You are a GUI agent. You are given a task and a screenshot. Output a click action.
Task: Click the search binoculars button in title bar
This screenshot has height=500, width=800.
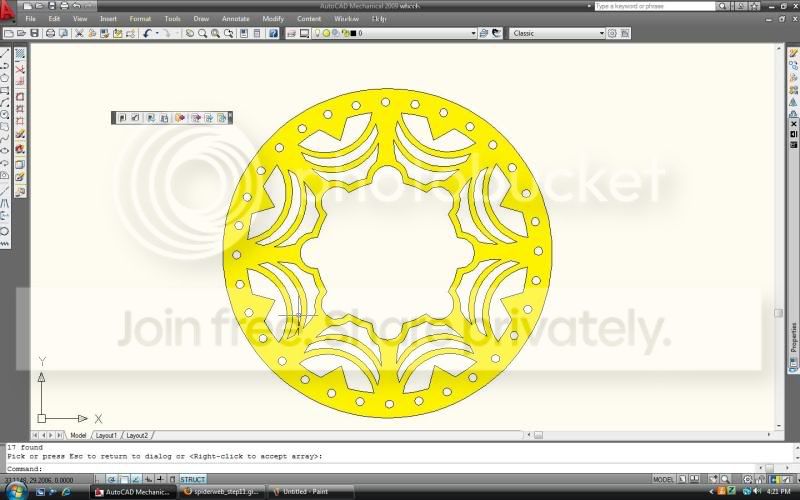click(722, 6)
